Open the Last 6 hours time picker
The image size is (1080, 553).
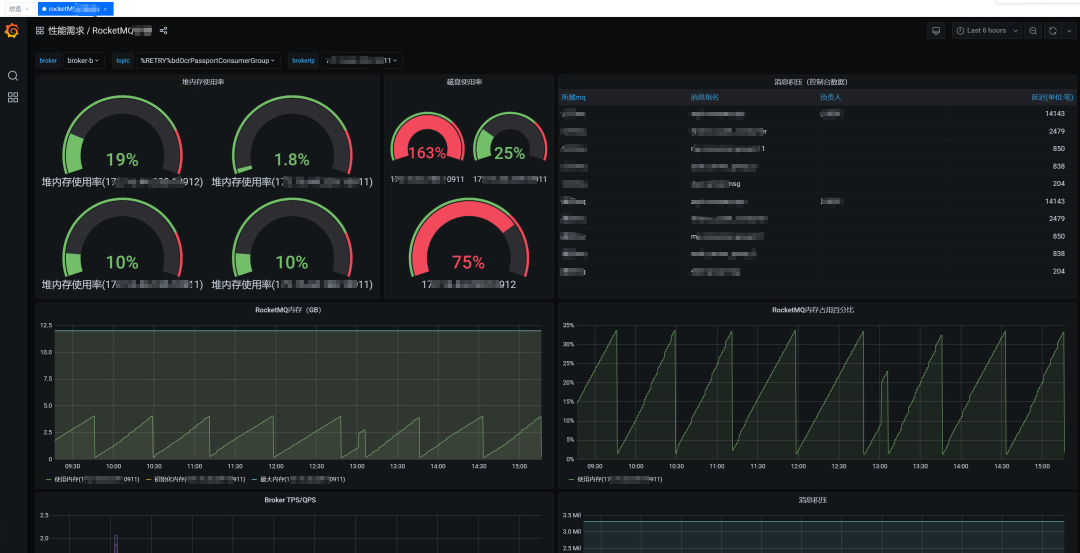pos(987,30)
